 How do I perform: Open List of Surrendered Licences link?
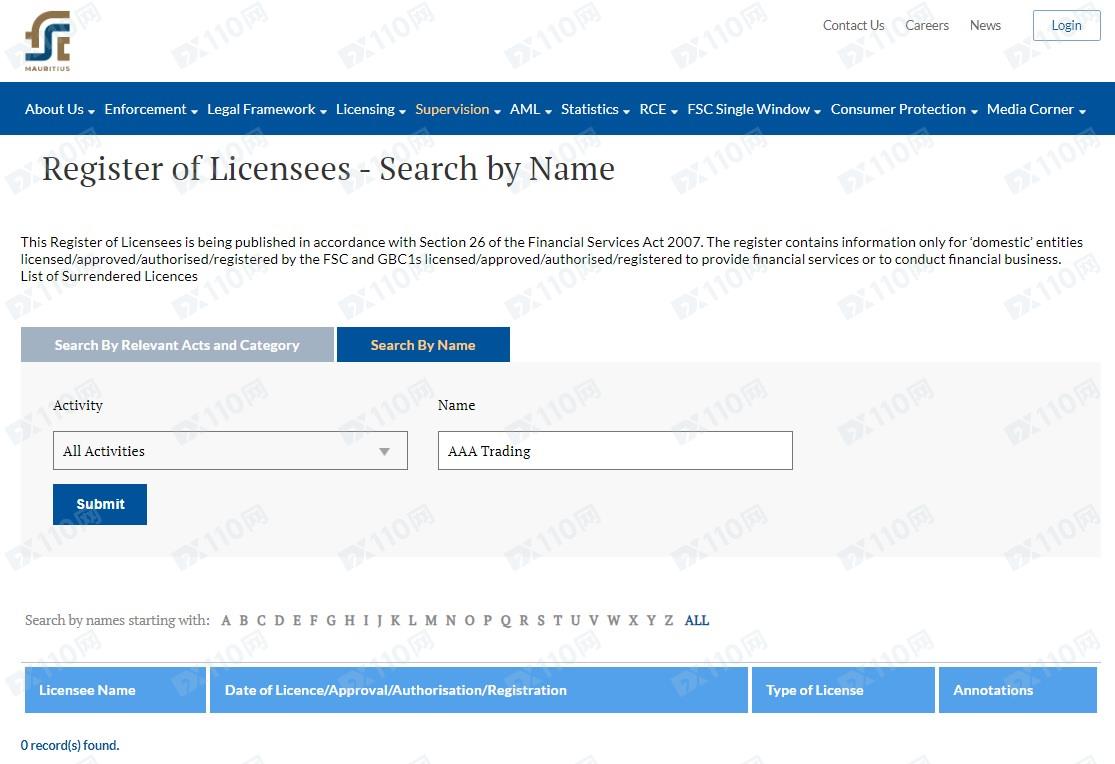[x=109, y=277]
